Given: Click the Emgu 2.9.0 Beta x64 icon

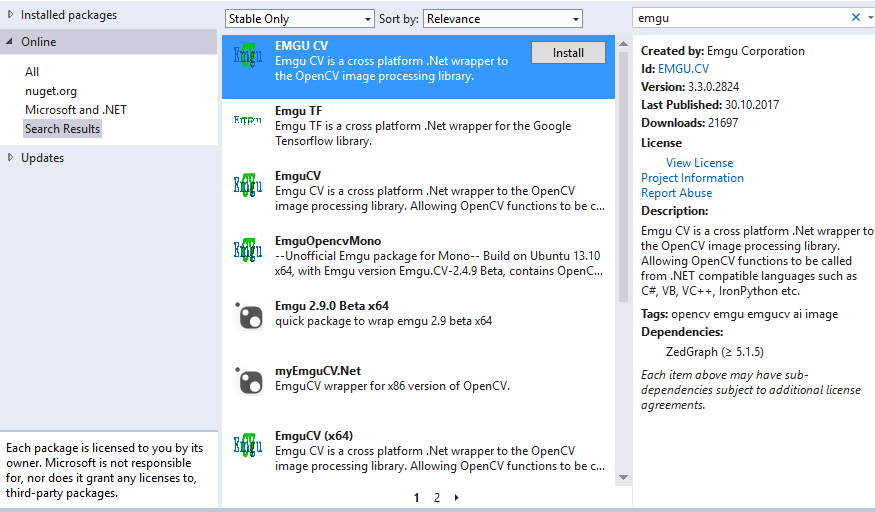Looking at the screenshot, I should (247, 316).
